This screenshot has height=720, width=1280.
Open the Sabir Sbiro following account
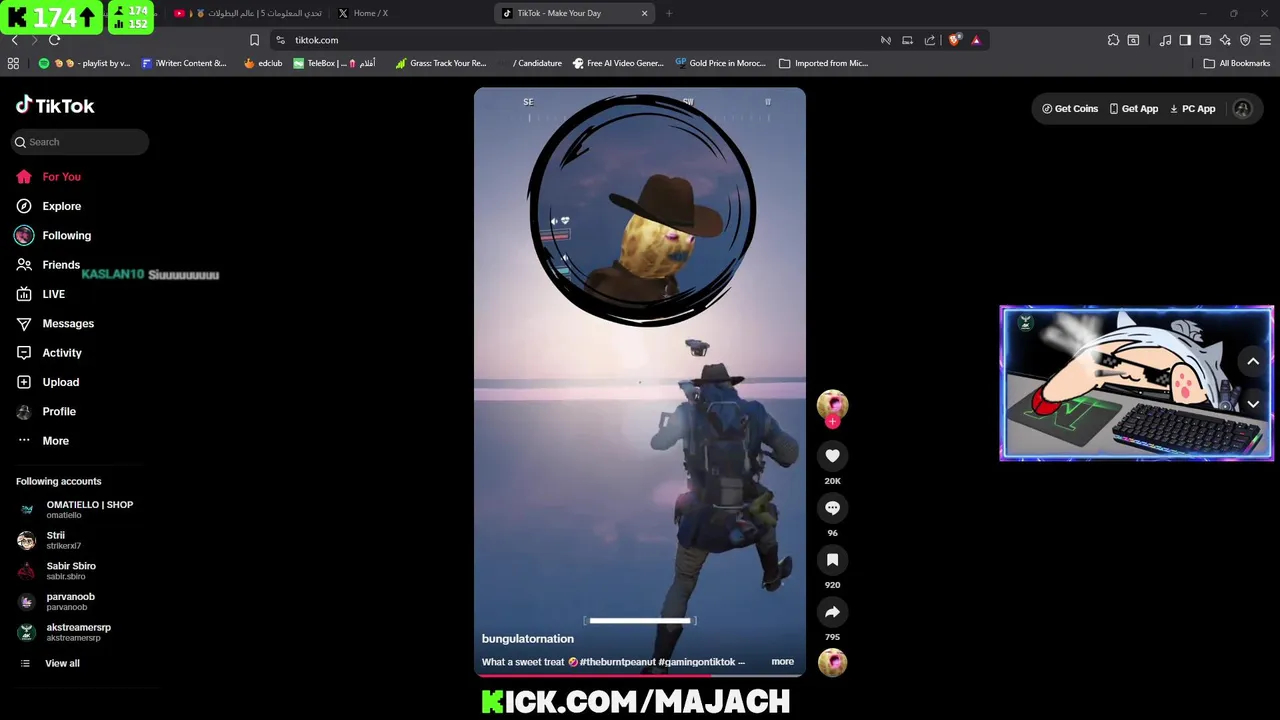pos(57,571)
